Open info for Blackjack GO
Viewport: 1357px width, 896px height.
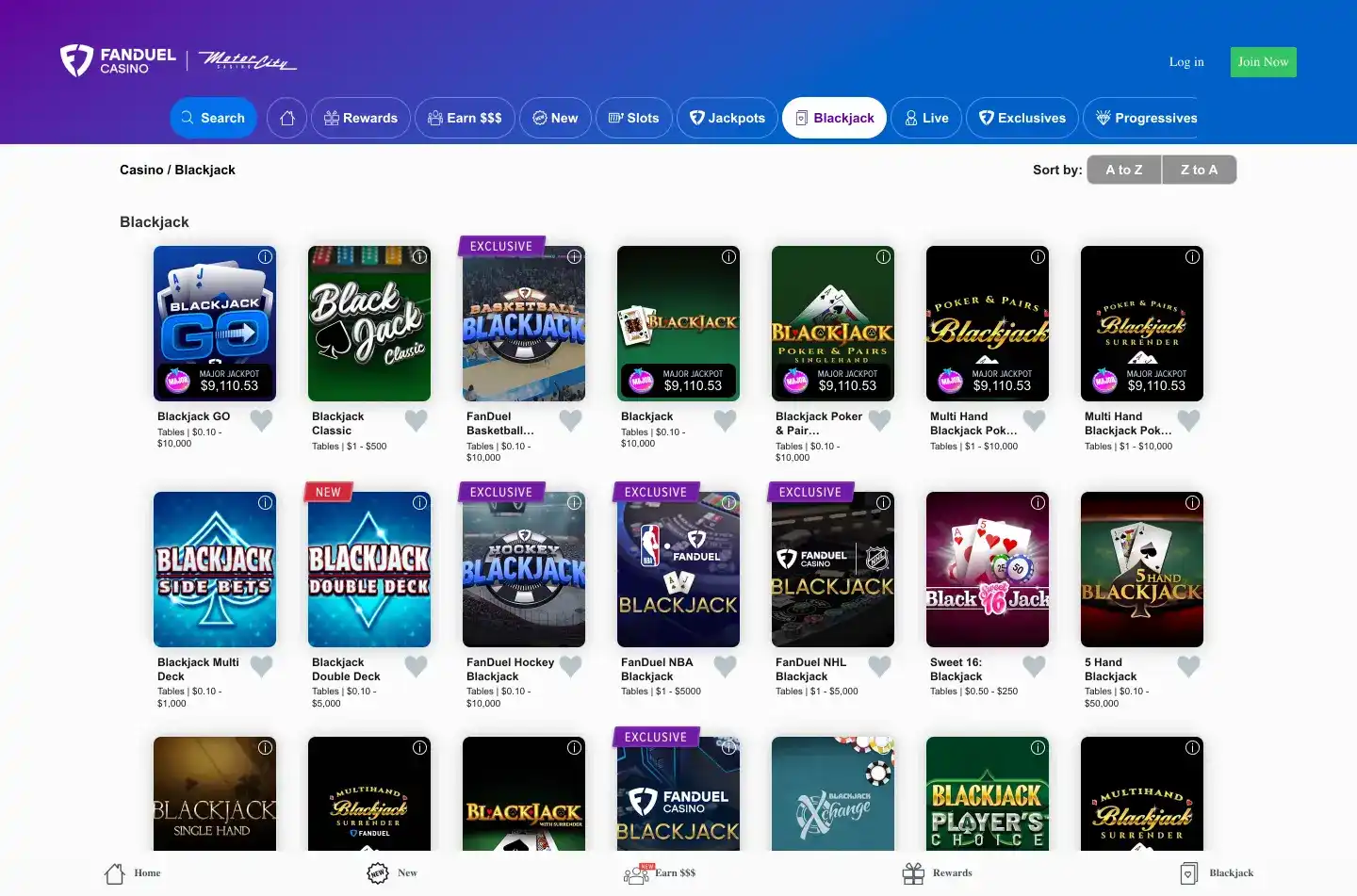tap(266, 256)
